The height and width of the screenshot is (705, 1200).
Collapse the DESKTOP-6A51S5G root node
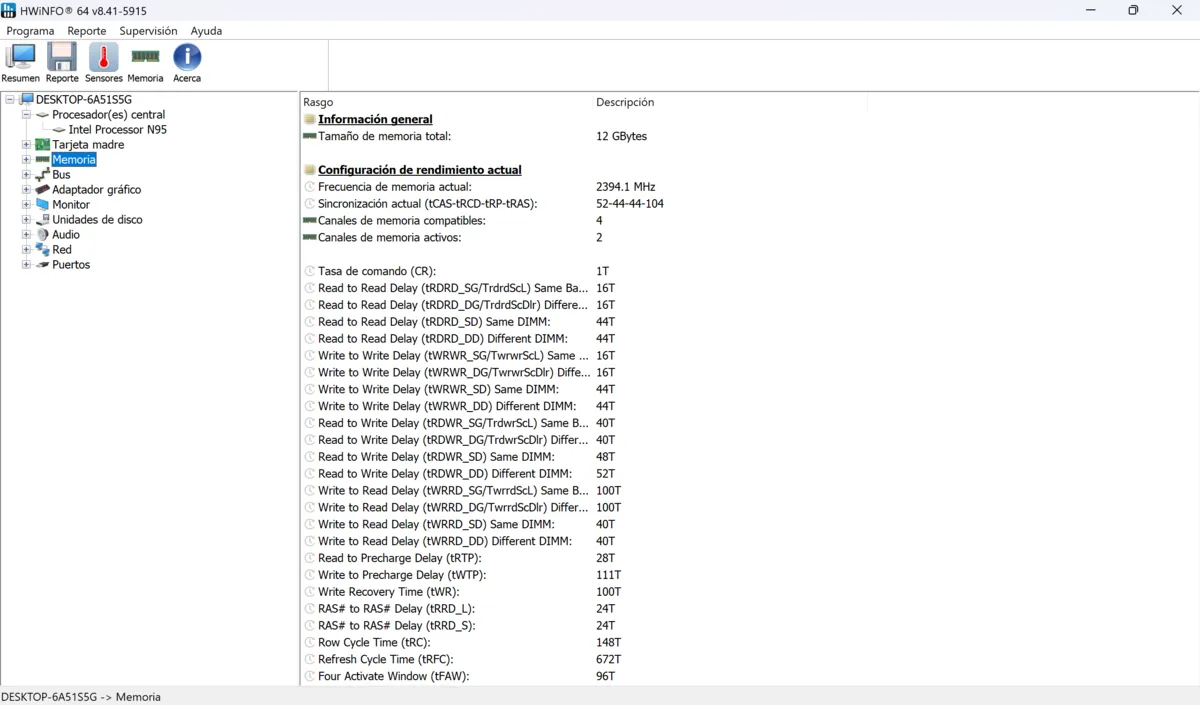click(10, 100)
